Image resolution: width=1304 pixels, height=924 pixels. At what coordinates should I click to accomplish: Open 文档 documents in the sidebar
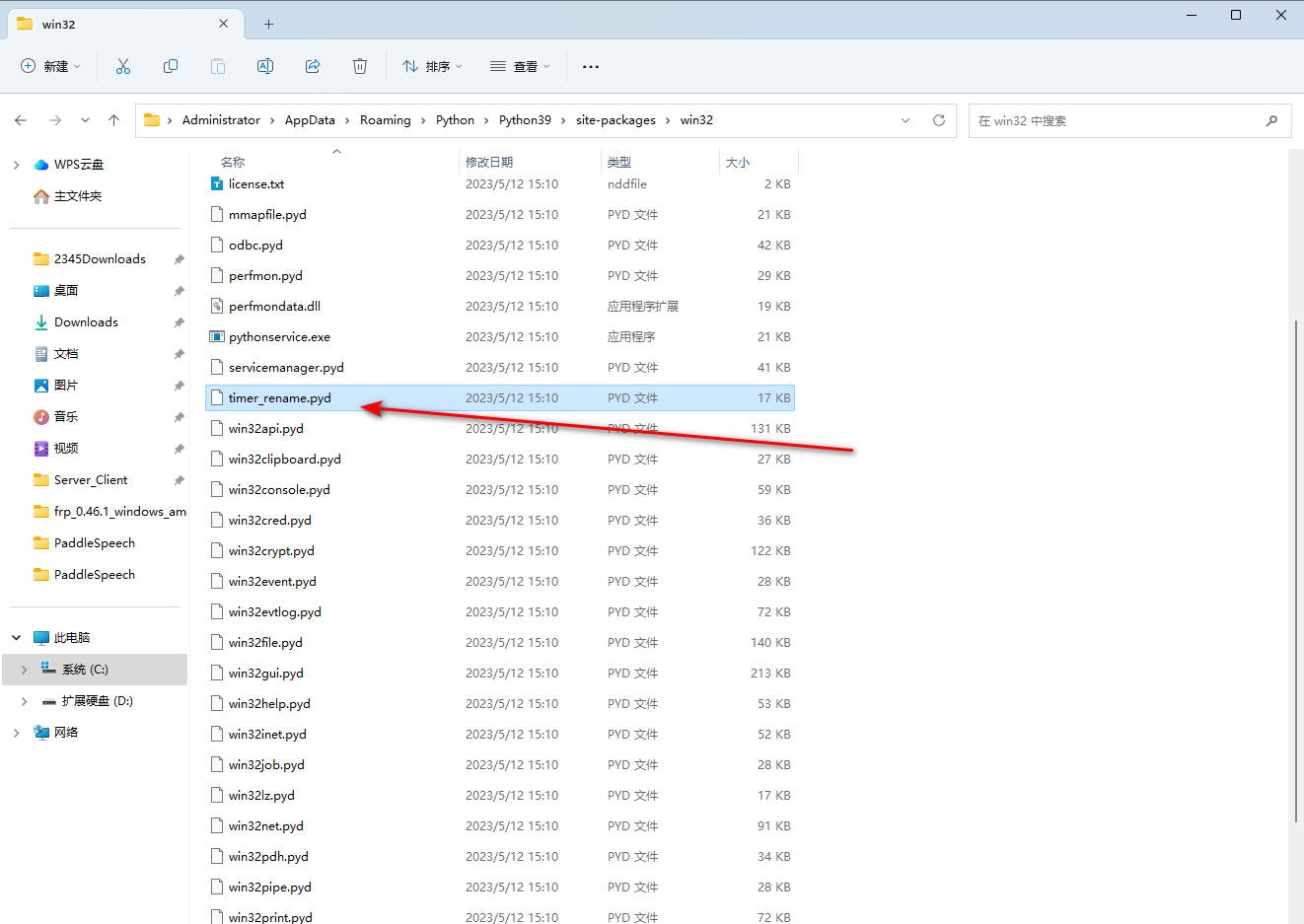[x=66, y=354]
